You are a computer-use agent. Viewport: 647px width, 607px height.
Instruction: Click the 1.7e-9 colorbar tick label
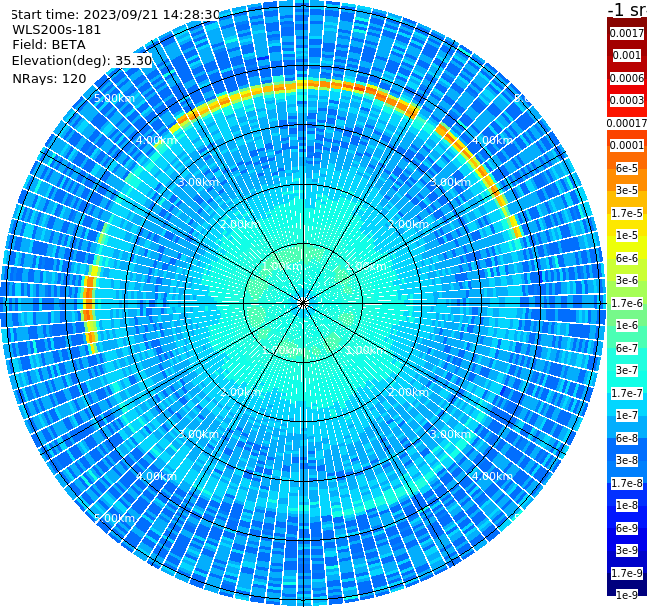coord(627,573)
